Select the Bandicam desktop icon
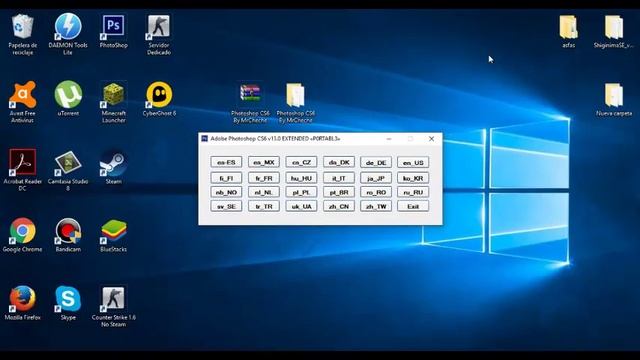The height and width of the screenshot is (360, 640). pyautogui.click(x=68, y=235)
